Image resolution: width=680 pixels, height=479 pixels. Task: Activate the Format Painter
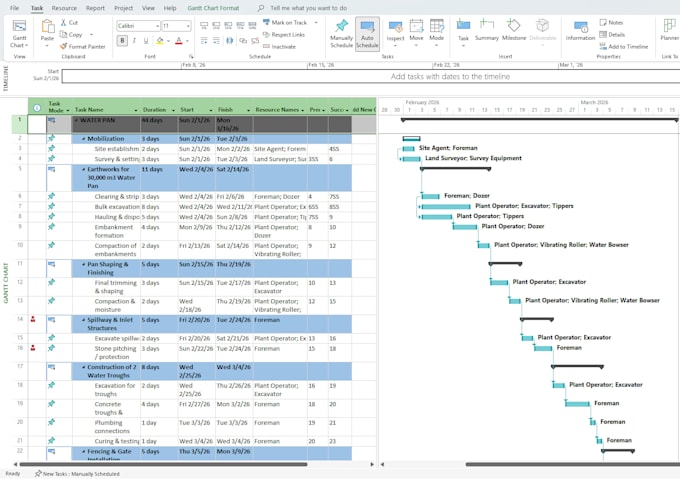point(83,46)
